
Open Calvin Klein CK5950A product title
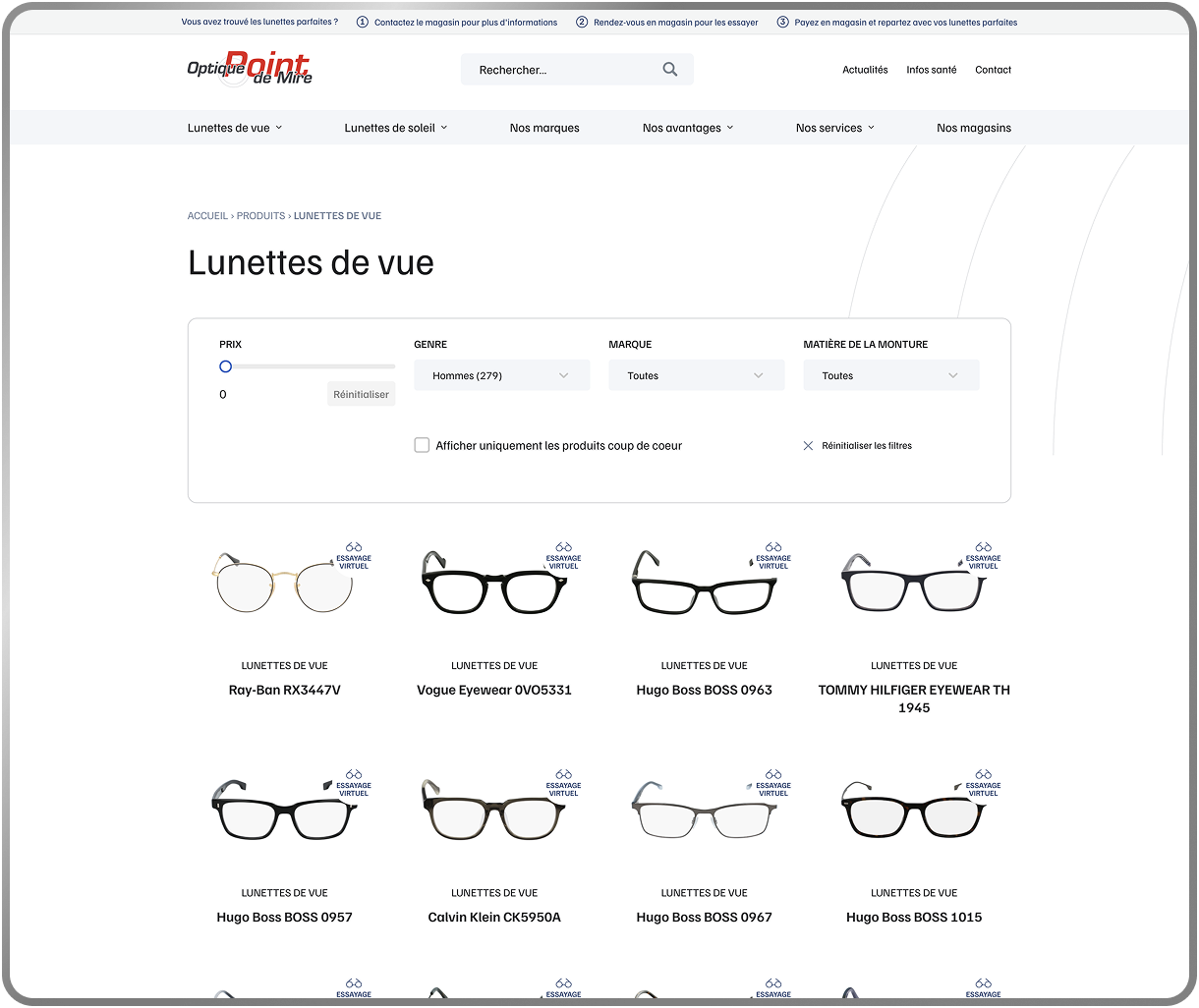pos(494,917)
